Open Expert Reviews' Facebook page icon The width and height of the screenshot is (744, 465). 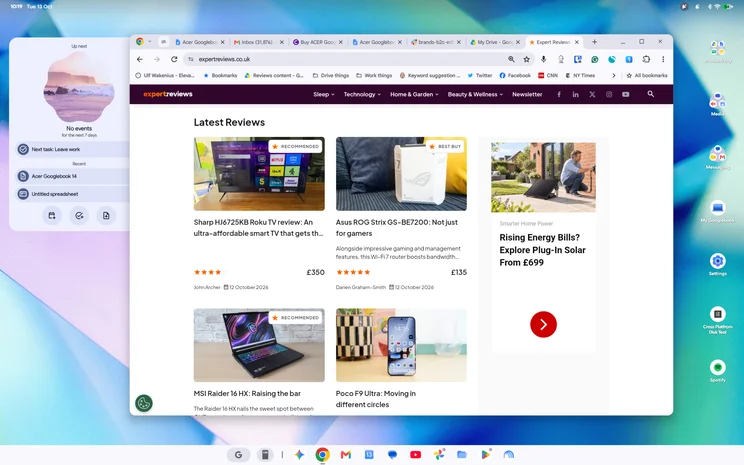tap(559, 94)
